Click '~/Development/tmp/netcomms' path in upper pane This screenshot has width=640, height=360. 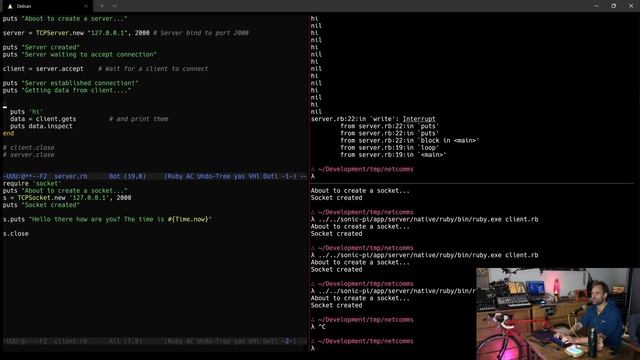point(365,169)
